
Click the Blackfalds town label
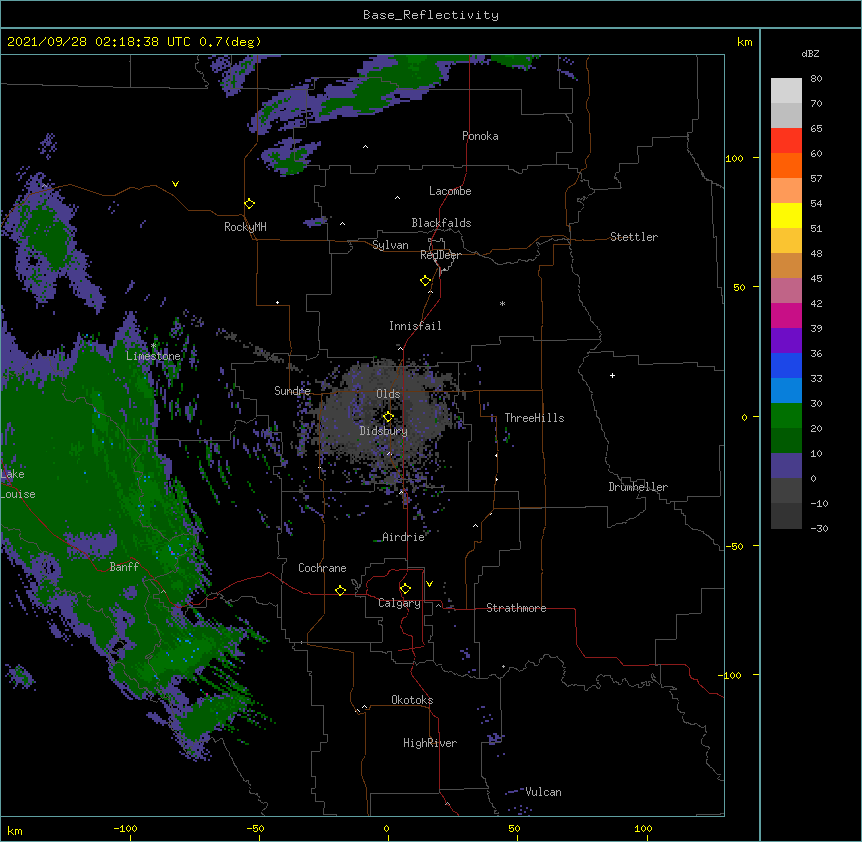(441, 223)
